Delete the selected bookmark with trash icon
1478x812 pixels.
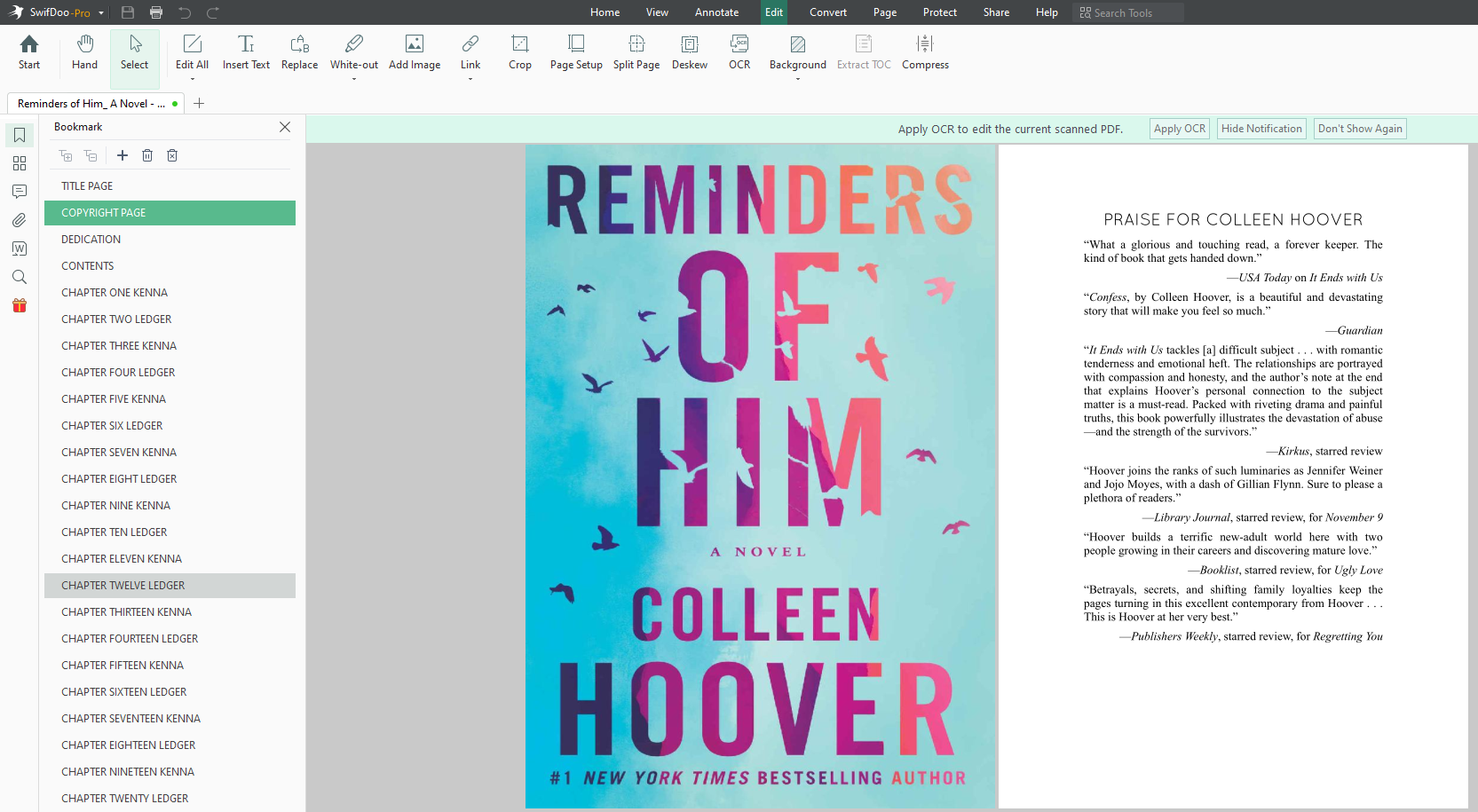tap(147, 155)
